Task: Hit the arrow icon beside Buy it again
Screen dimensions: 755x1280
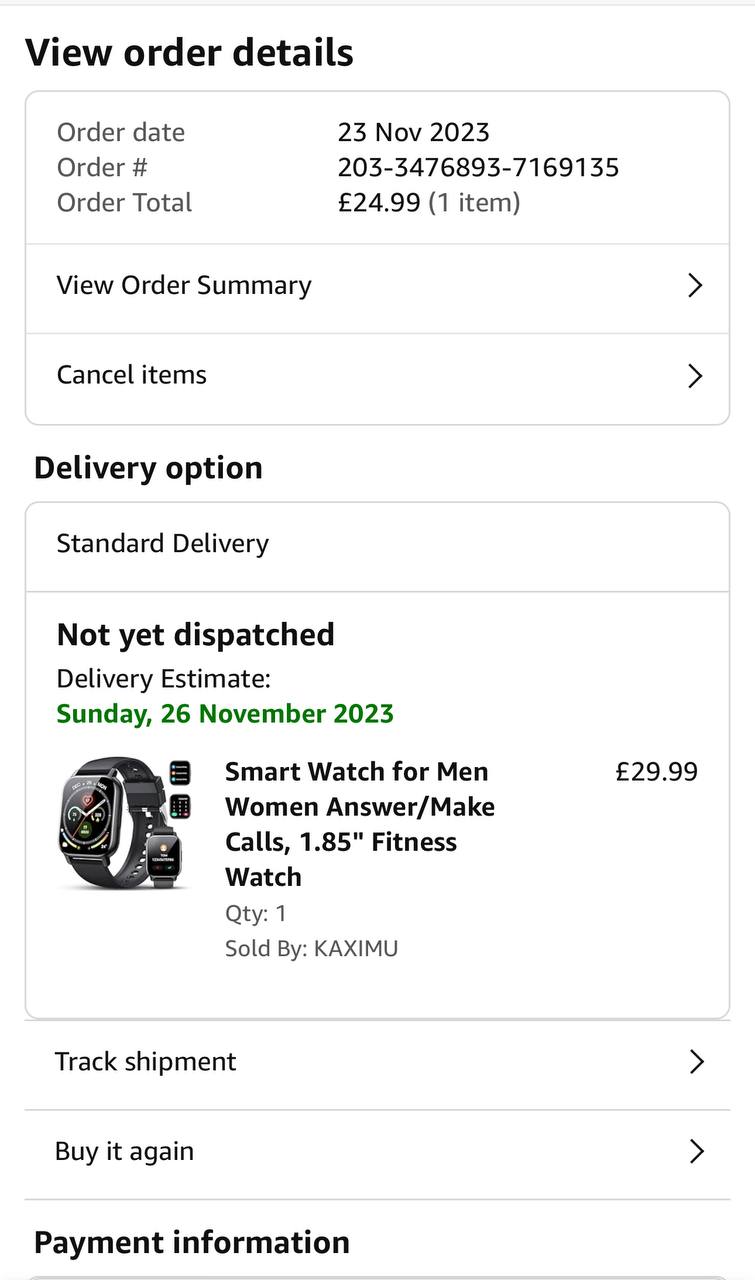Action: point(696,1152)
